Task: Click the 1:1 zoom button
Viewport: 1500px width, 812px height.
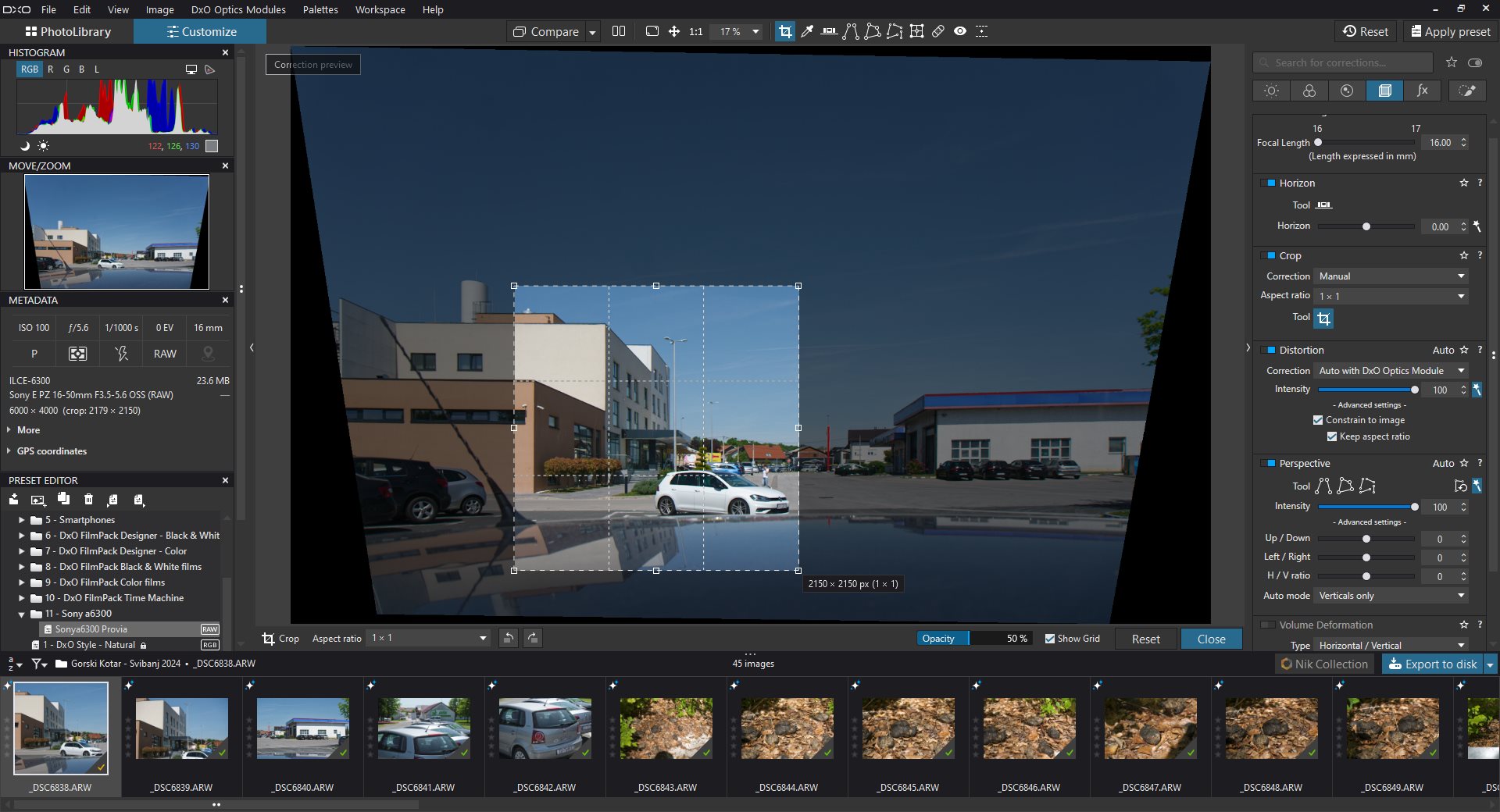Action: click(695, 32)
